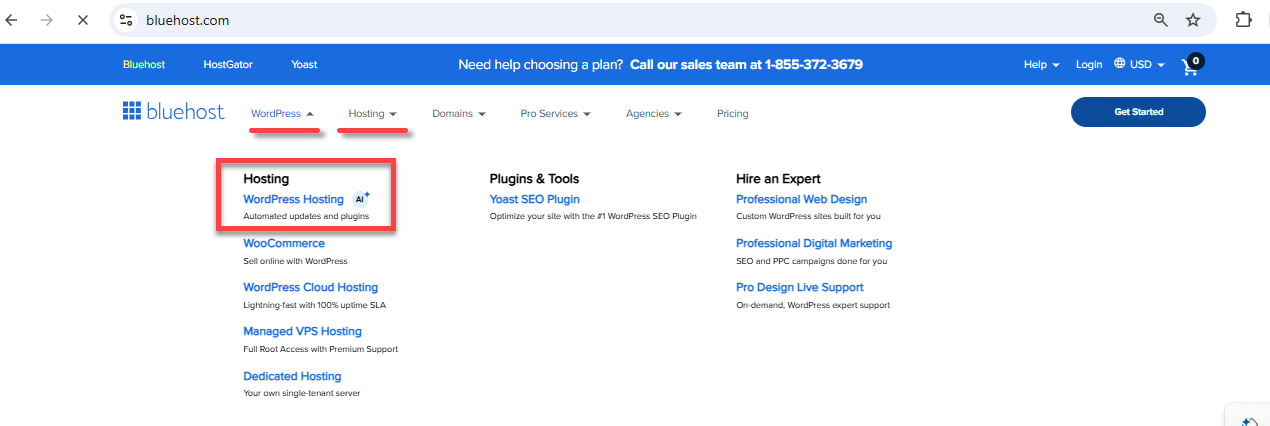Expand the Hosting nav menu
Image resolution: width=1270 pixels, height=426 pixels.
(x=372, y=114)
